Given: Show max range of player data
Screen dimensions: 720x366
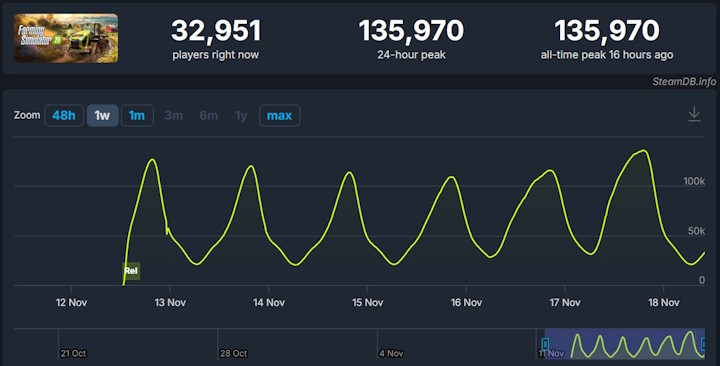Looking at the screenshot, I should pyautogui.click(x=279, y=115).
